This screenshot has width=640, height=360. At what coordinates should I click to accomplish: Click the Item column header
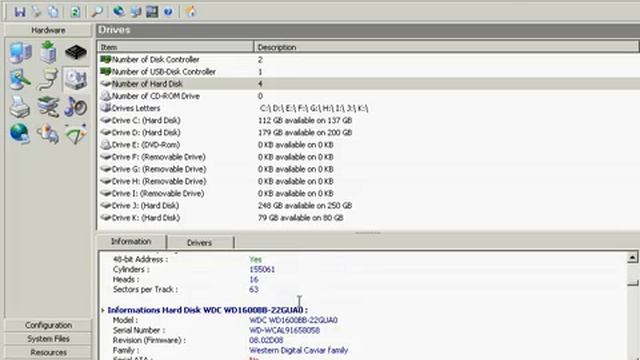176,47
